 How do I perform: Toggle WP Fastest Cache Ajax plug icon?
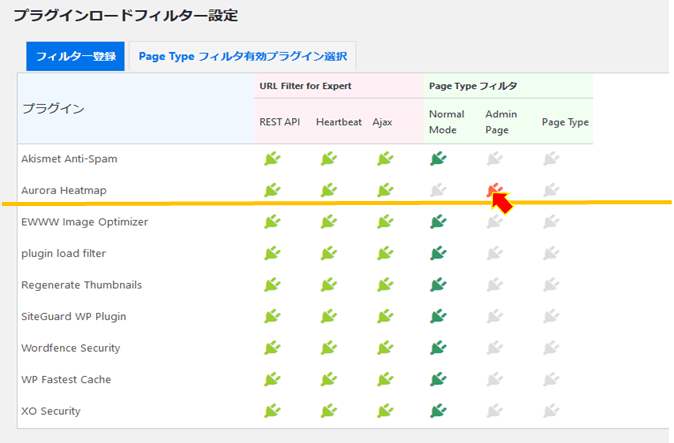coord(385,379)
